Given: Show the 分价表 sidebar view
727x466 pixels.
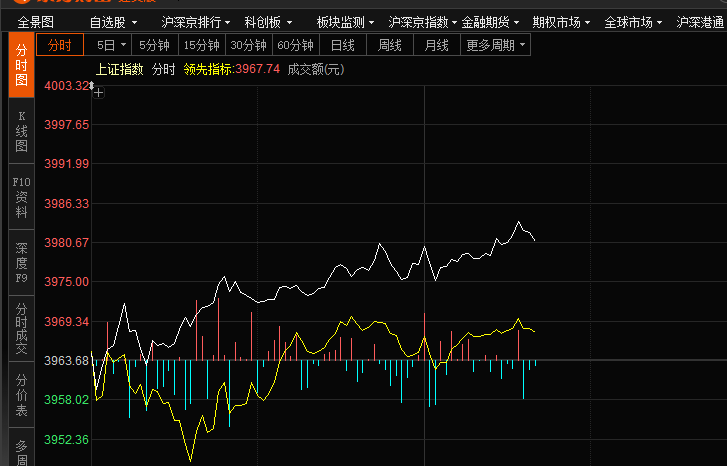Looking at the screenshot, I should 21,395.
